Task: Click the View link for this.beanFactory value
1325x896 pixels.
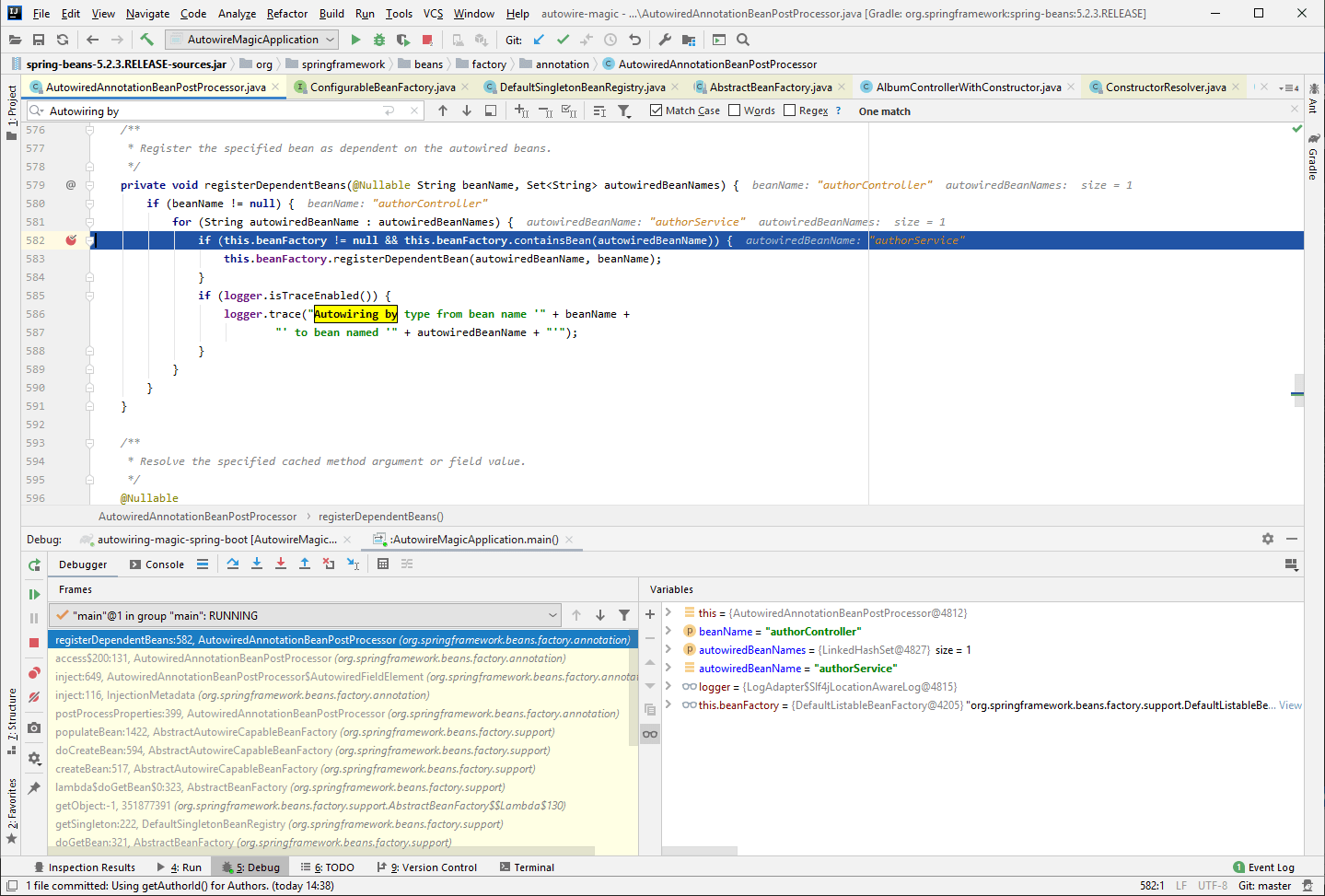Action: [x=1289, y=704]
